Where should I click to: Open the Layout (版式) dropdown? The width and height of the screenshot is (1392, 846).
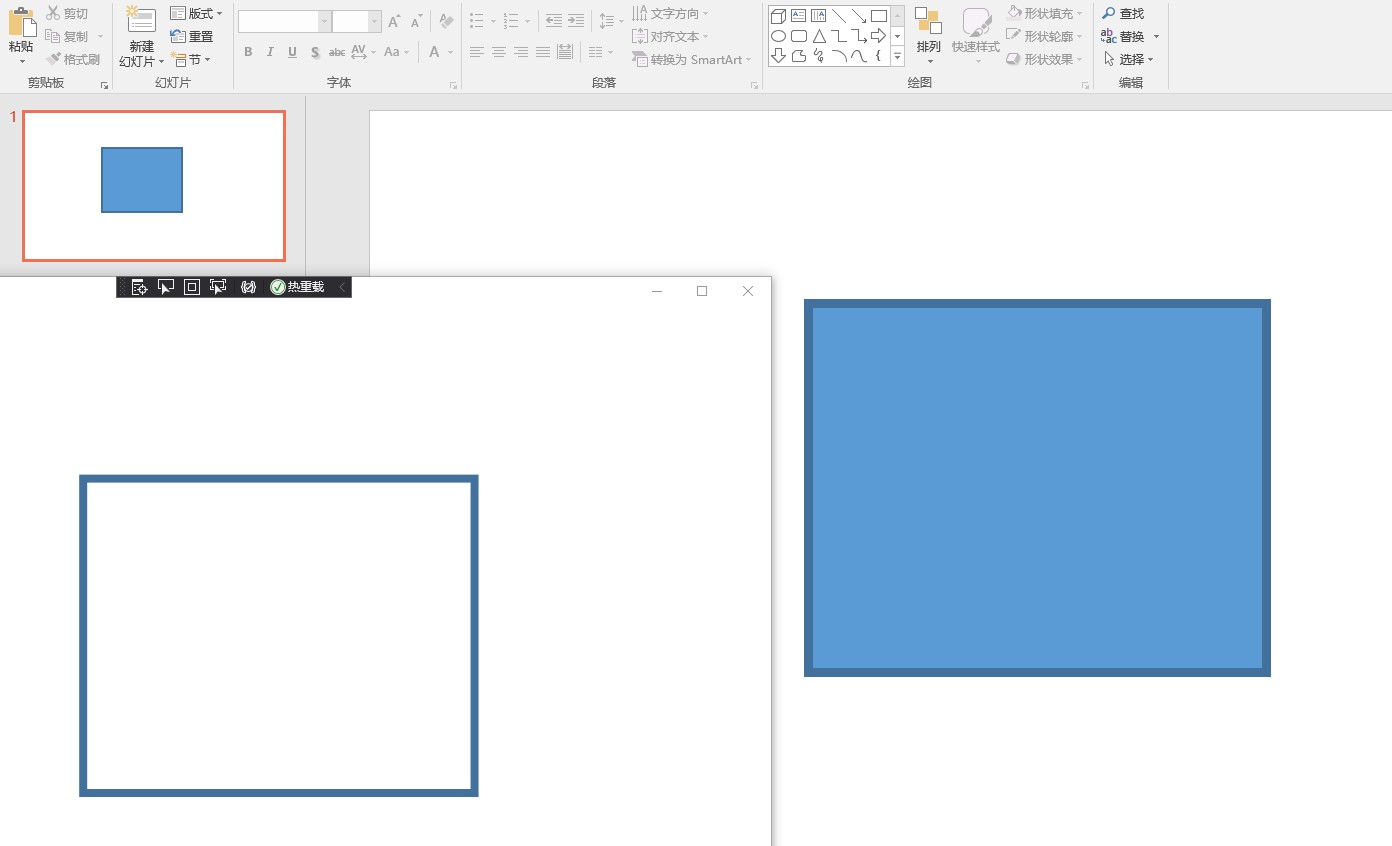(x=196, y=14)
